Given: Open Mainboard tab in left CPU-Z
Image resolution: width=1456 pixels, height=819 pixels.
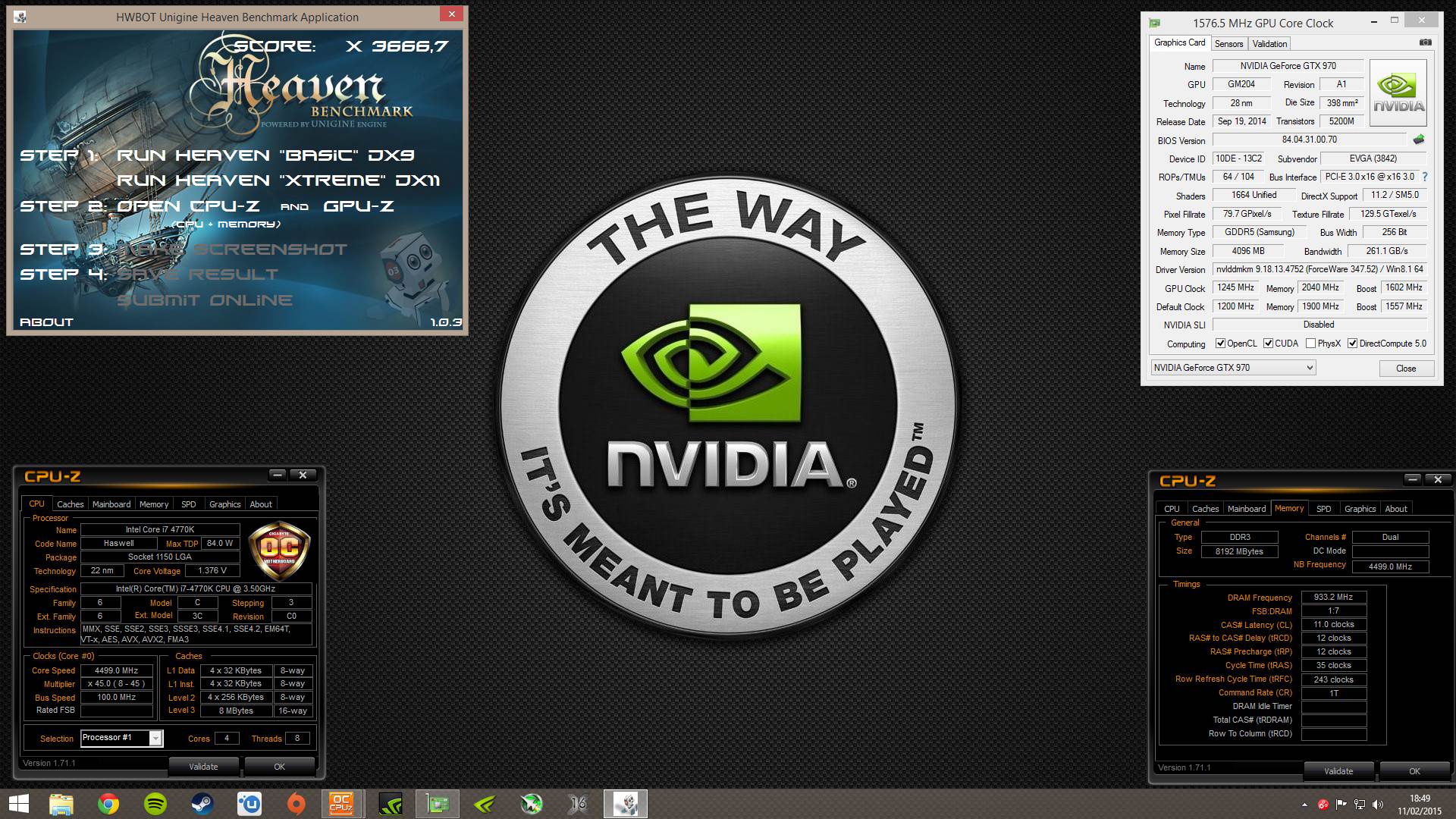Looking at the screenshot, I should [111, 504].
